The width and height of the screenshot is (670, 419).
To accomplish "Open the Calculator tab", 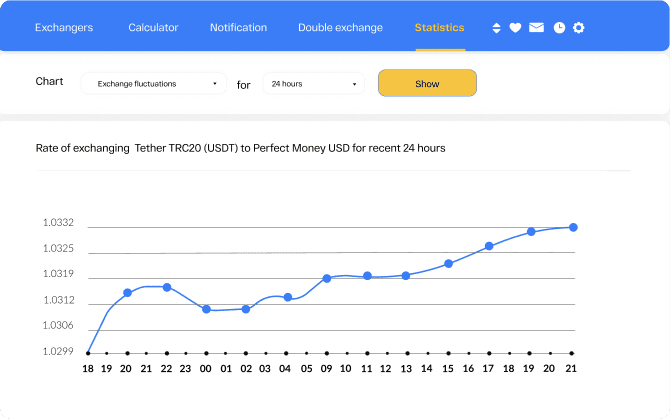I will (x=153, y=28).
